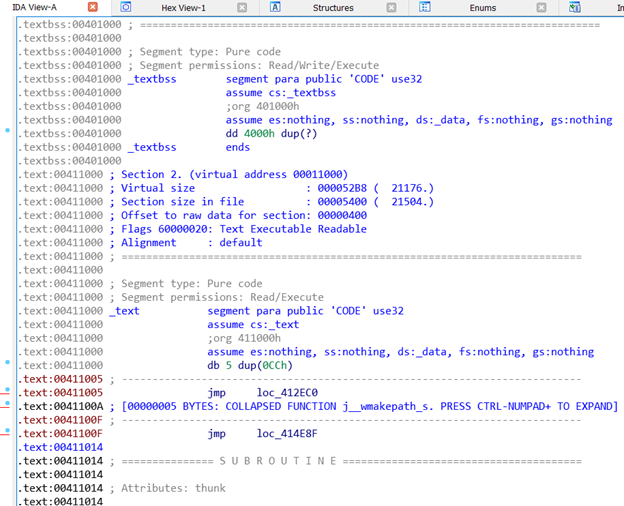
Task: Click breakpoint dot beside 'jmp loc_412EC0' line
Action: pos(8,389)
